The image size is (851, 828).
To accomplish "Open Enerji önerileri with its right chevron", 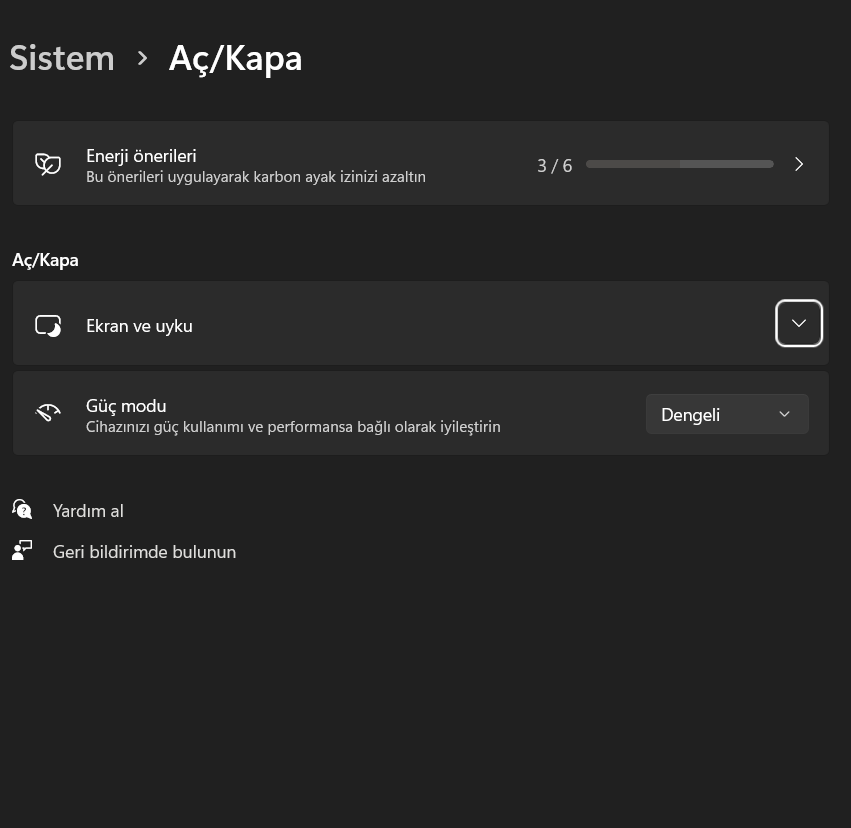I will (x=799, y=164).
